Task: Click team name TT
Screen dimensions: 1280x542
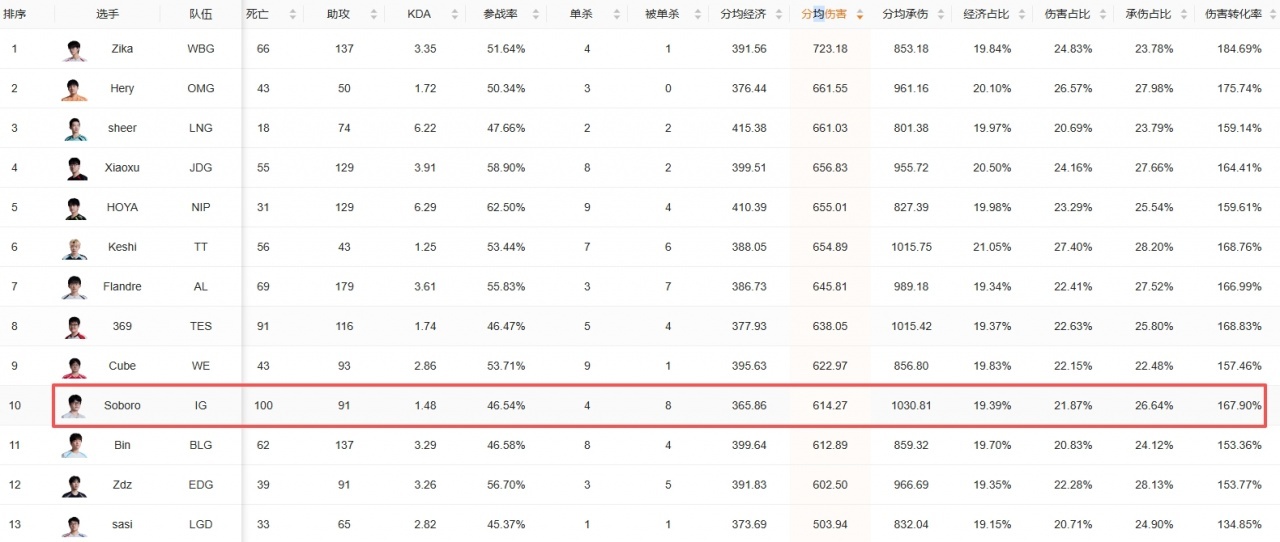Action: 200,247
